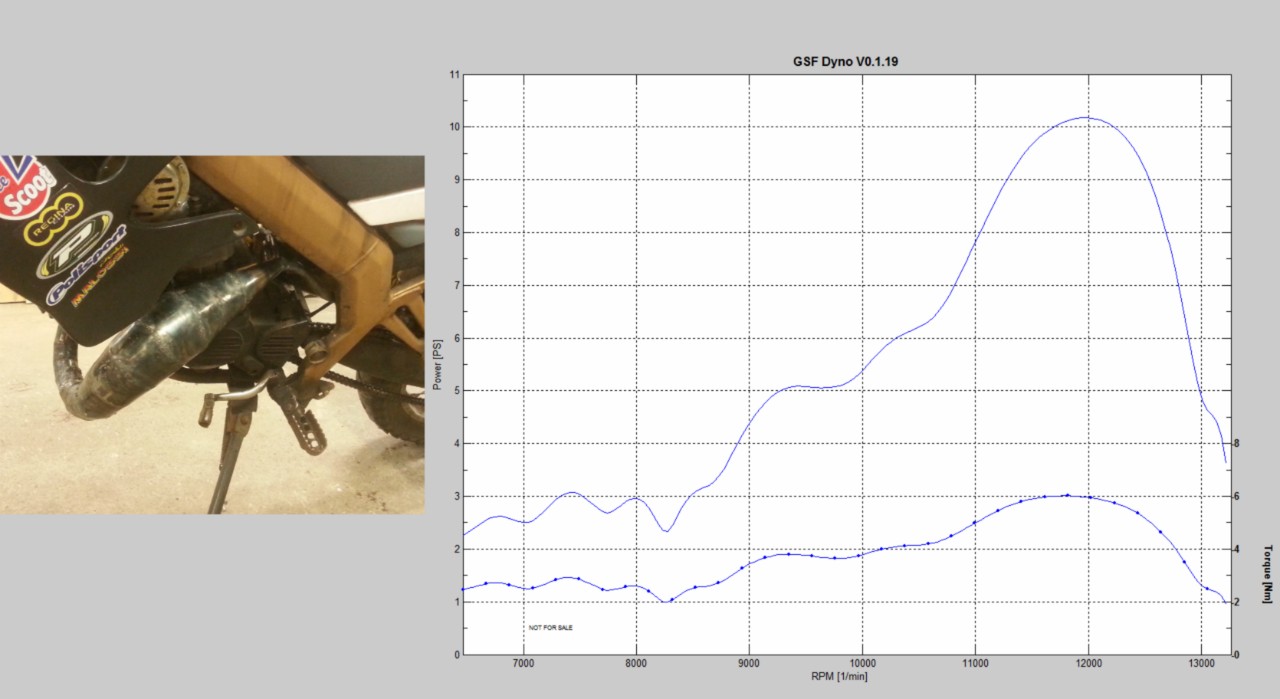Screen dimensions: 1280x699
Task: Click the 9000 RPM tick label
Action: [x=749, y=663]
